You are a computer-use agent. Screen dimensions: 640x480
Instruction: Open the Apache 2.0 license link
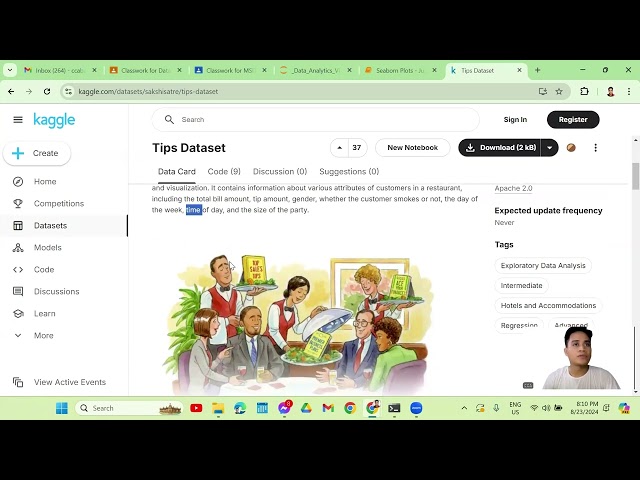[x=513, y=189]
